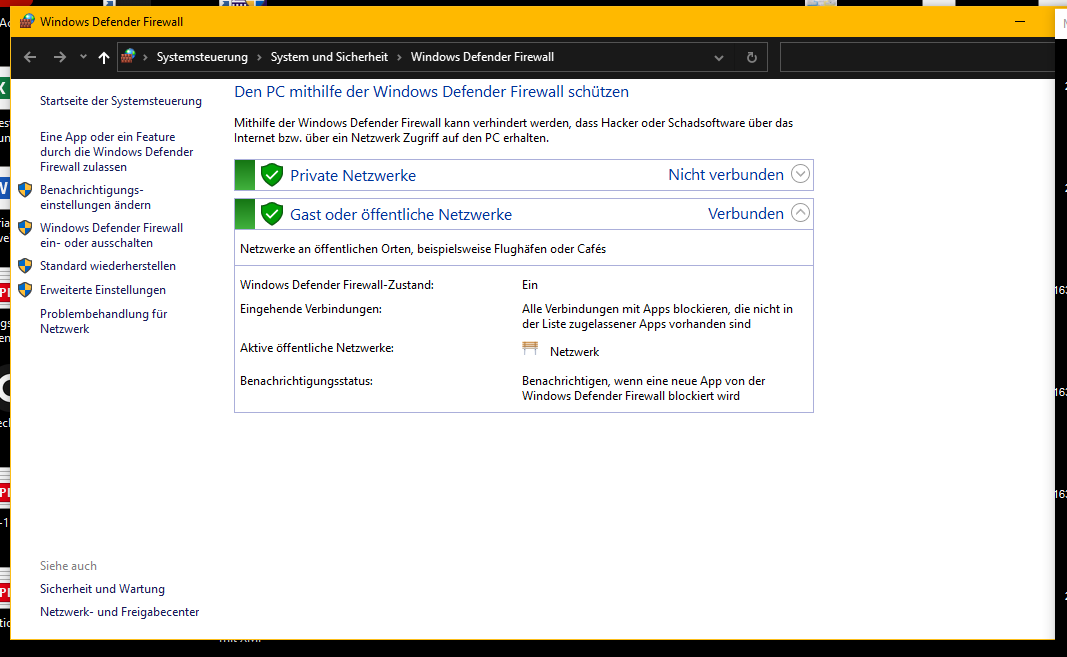This screenshot has width=1067, height=657.
Task: Click Siehe auch section label
Action: pyautogui.click(x=68, y=566)
